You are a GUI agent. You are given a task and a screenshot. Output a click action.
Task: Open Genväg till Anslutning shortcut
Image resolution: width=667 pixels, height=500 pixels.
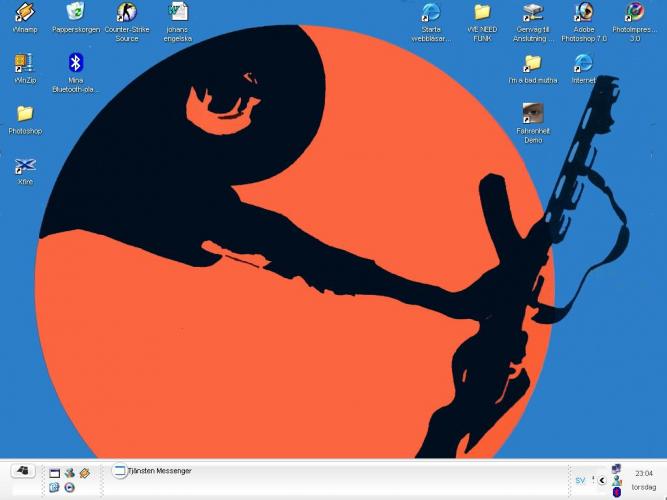click(x=533, y=13)
